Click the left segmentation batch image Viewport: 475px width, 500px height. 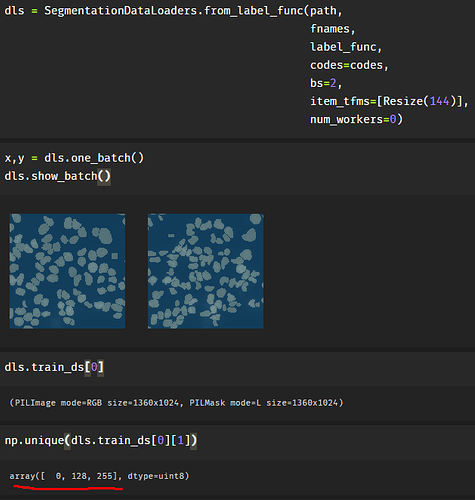coord(67,271)
